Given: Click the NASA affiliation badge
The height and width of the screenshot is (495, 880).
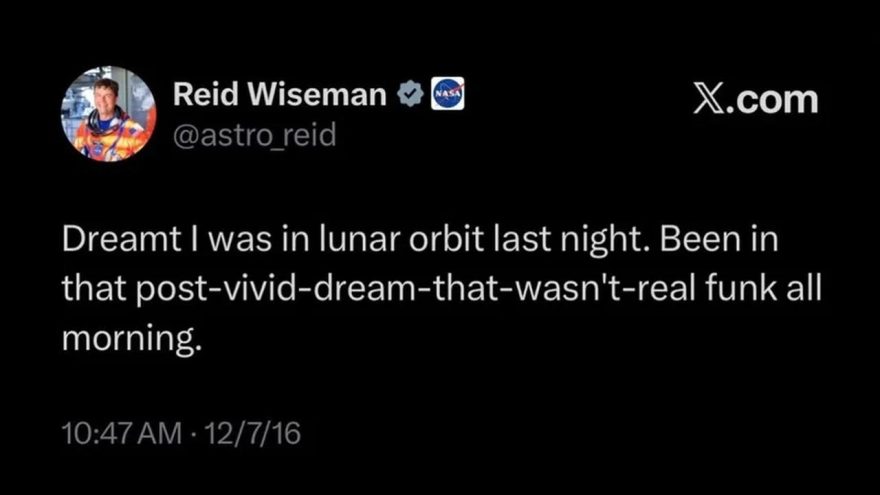Looking at the screenshot, I should tap(446, 95).
